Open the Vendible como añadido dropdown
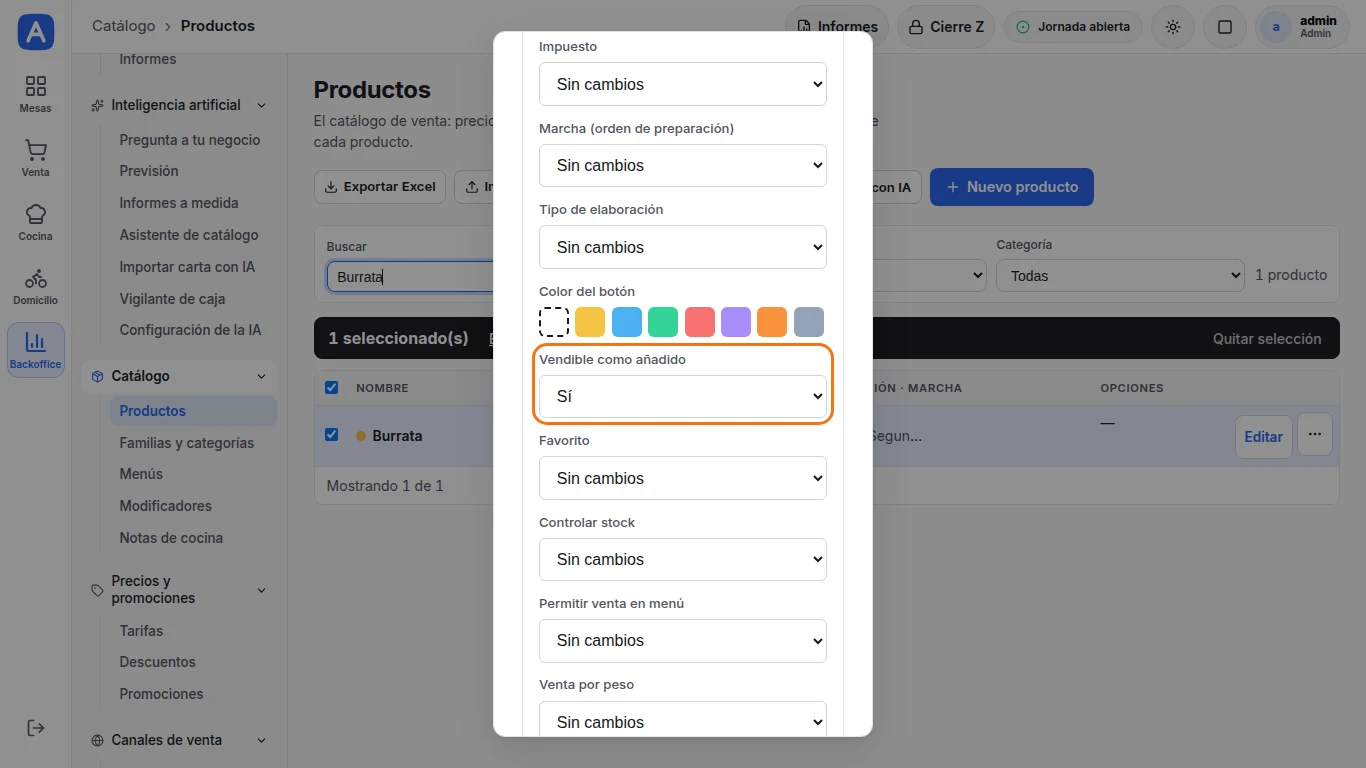Viewport: 1366px width, 768px height. [x=683, y=396]
